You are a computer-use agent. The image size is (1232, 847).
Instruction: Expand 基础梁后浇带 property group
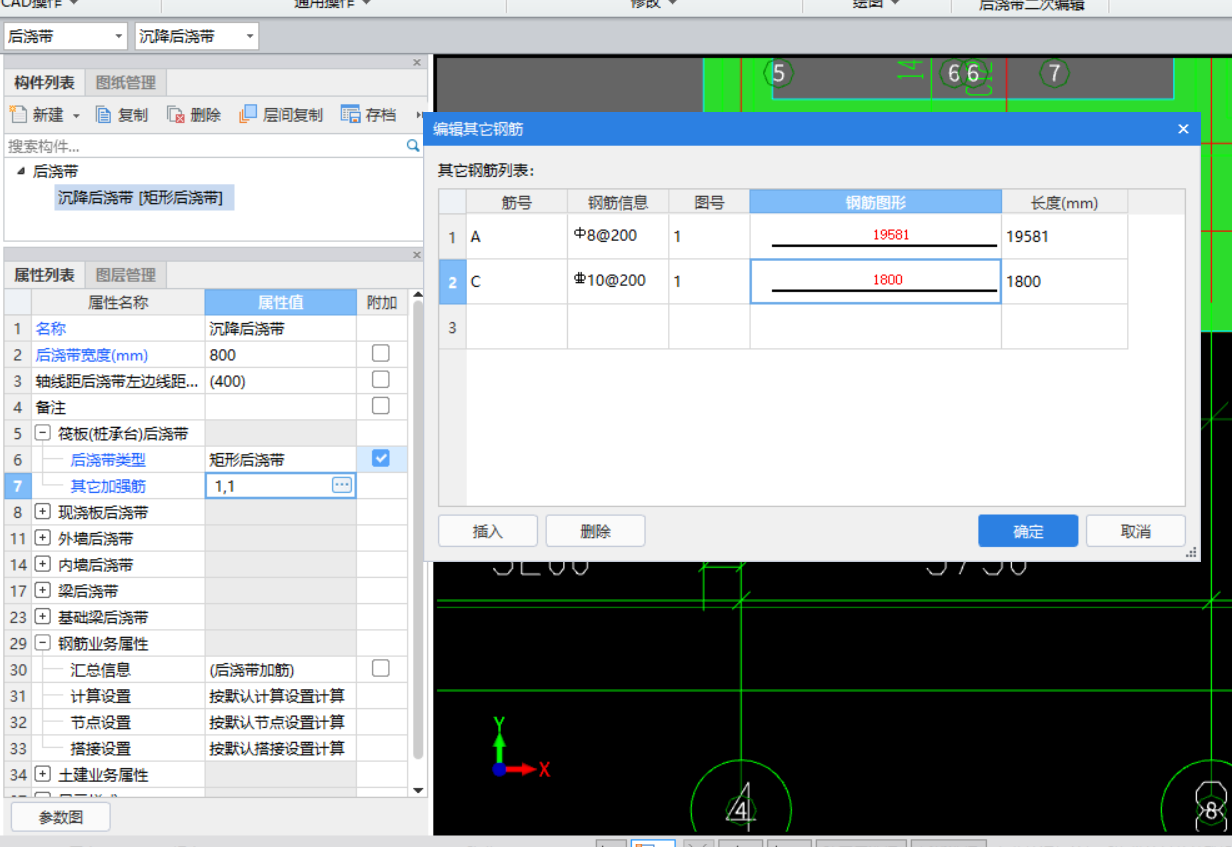pos(43,617)
